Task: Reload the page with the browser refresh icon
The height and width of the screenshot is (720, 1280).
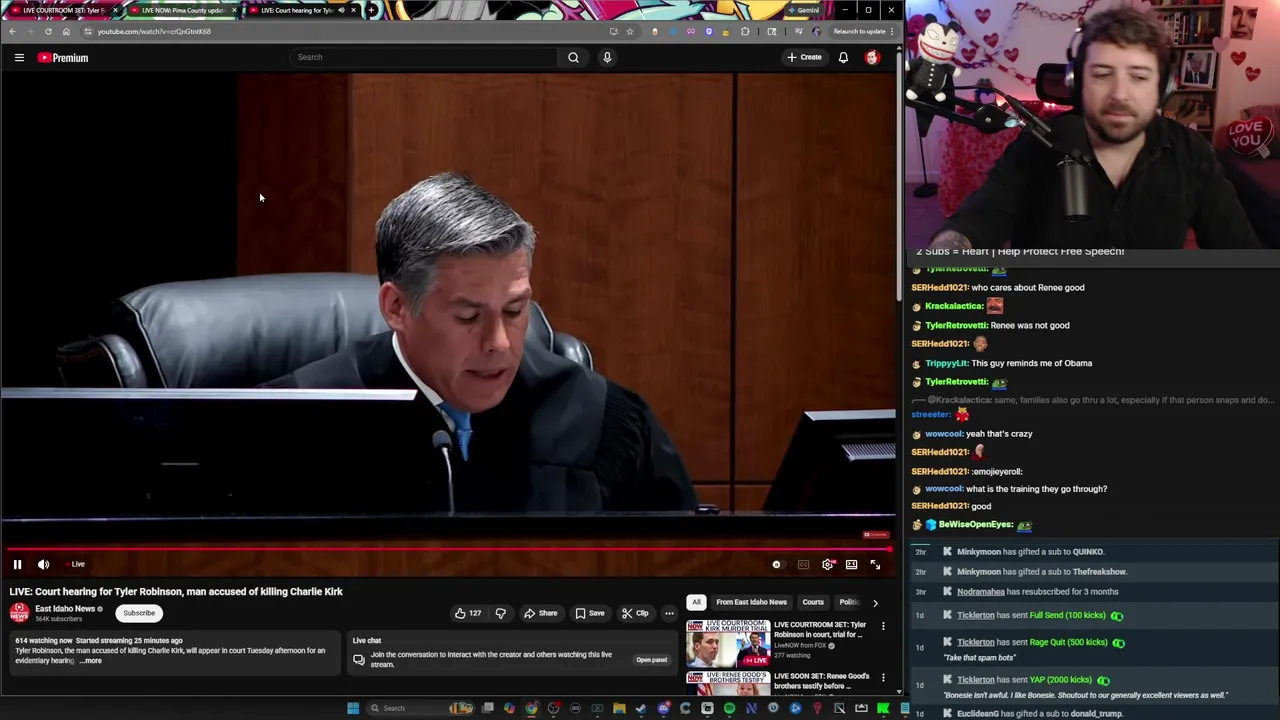Action: pyautogui.click(x=48, y=31)
